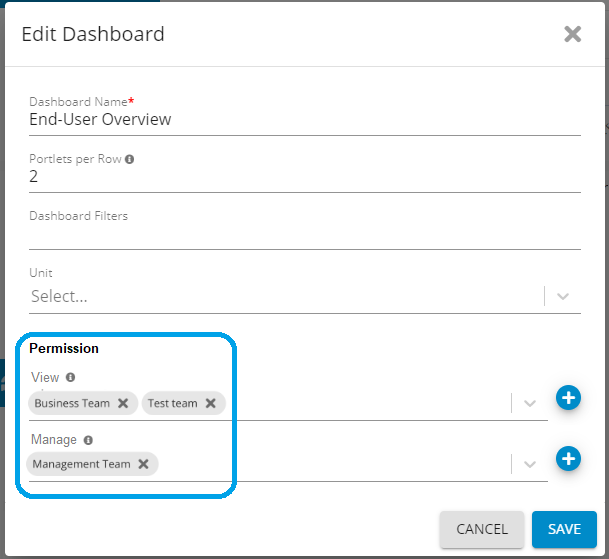The height and width of the screenshot is (559, 609).
Task: Save the dashboard changes
Action: point(564,529)
